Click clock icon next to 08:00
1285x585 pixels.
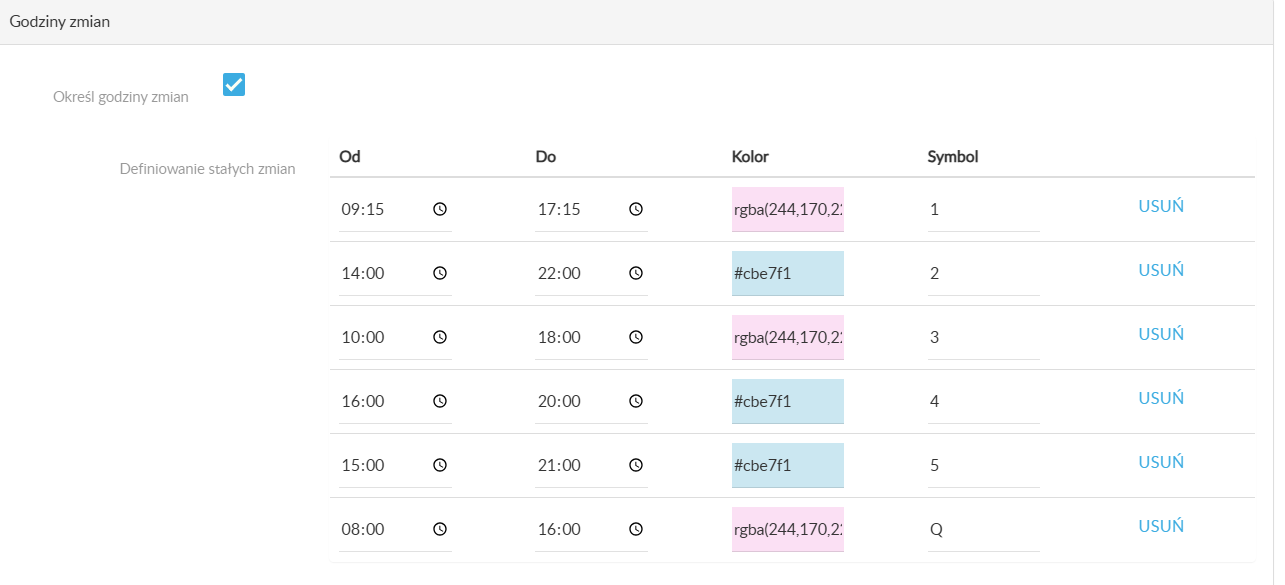tap(439, 530)
